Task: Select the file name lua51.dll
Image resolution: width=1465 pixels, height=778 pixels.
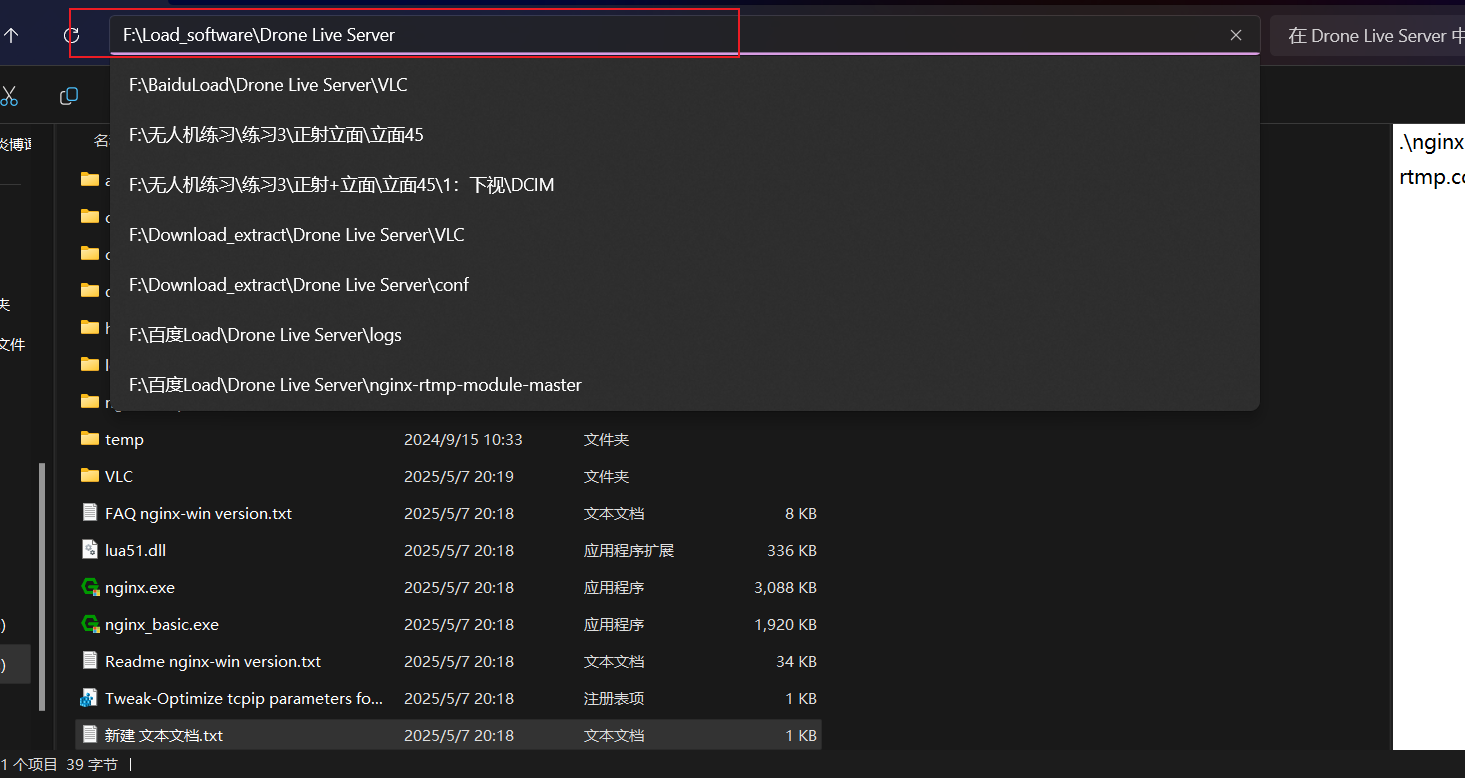Action: [135, 550]
